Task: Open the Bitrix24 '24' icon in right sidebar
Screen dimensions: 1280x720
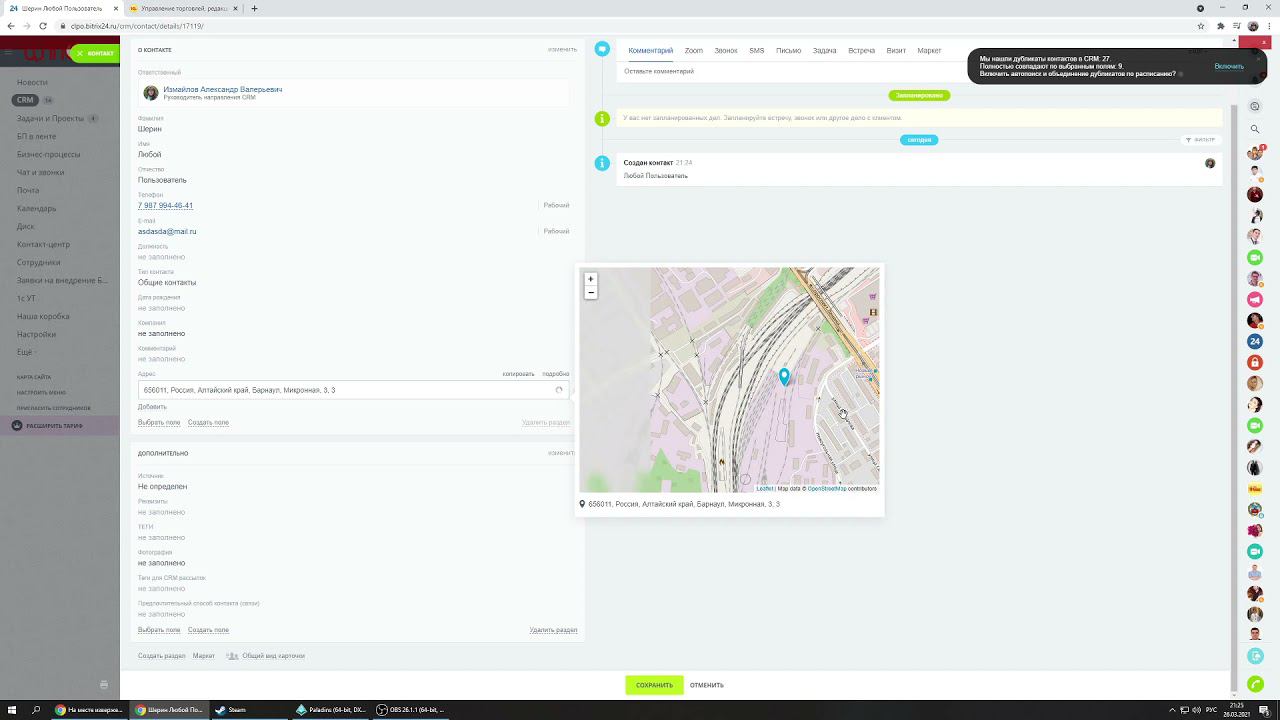Action: 1255,341
